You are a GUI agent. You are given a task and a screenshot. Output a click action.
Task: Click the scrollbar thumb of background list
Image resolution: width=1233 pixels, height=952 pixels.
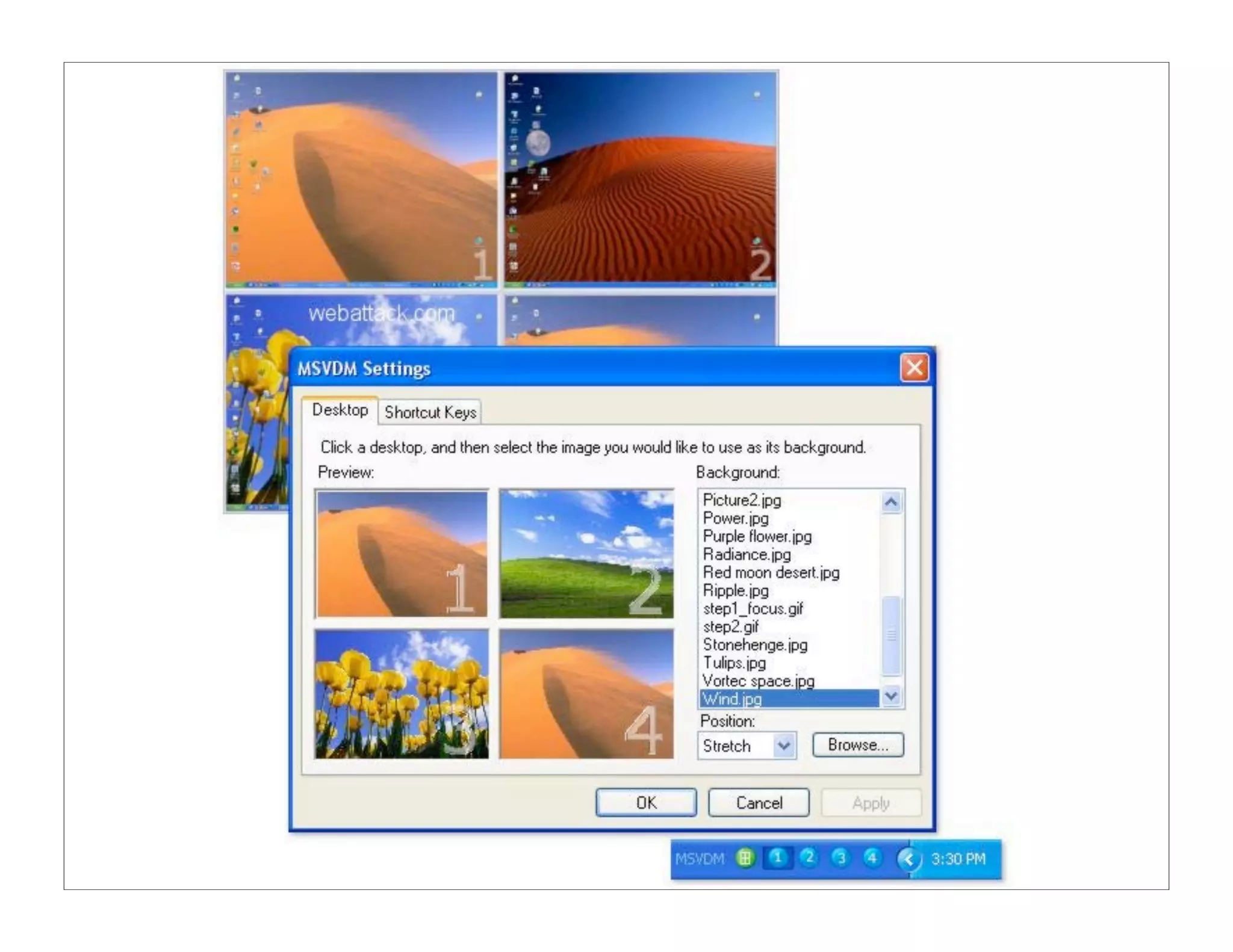click(x=891, y=635)
